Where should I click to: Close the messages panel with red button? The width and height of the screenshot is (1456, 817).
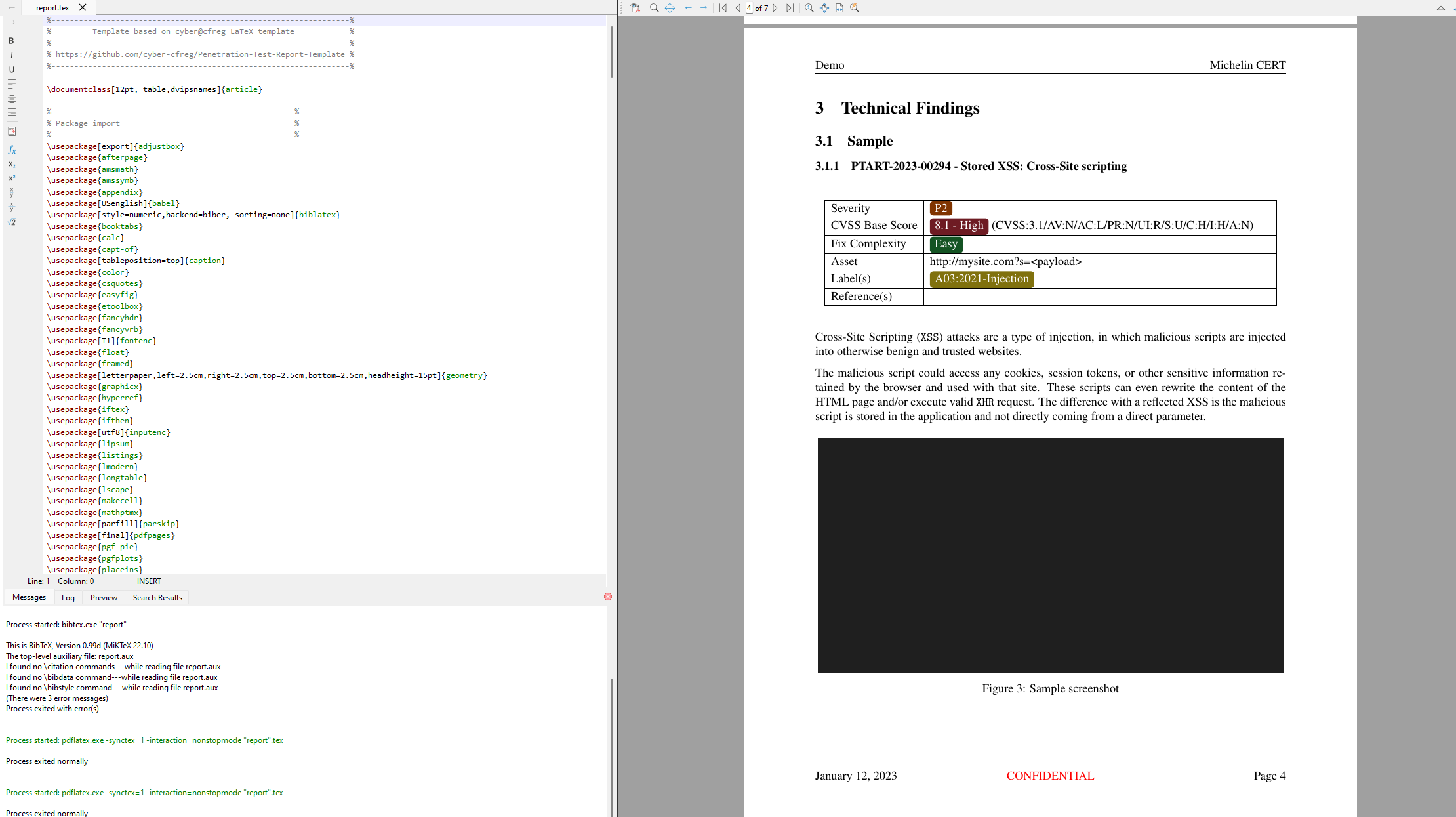(608, 597)
